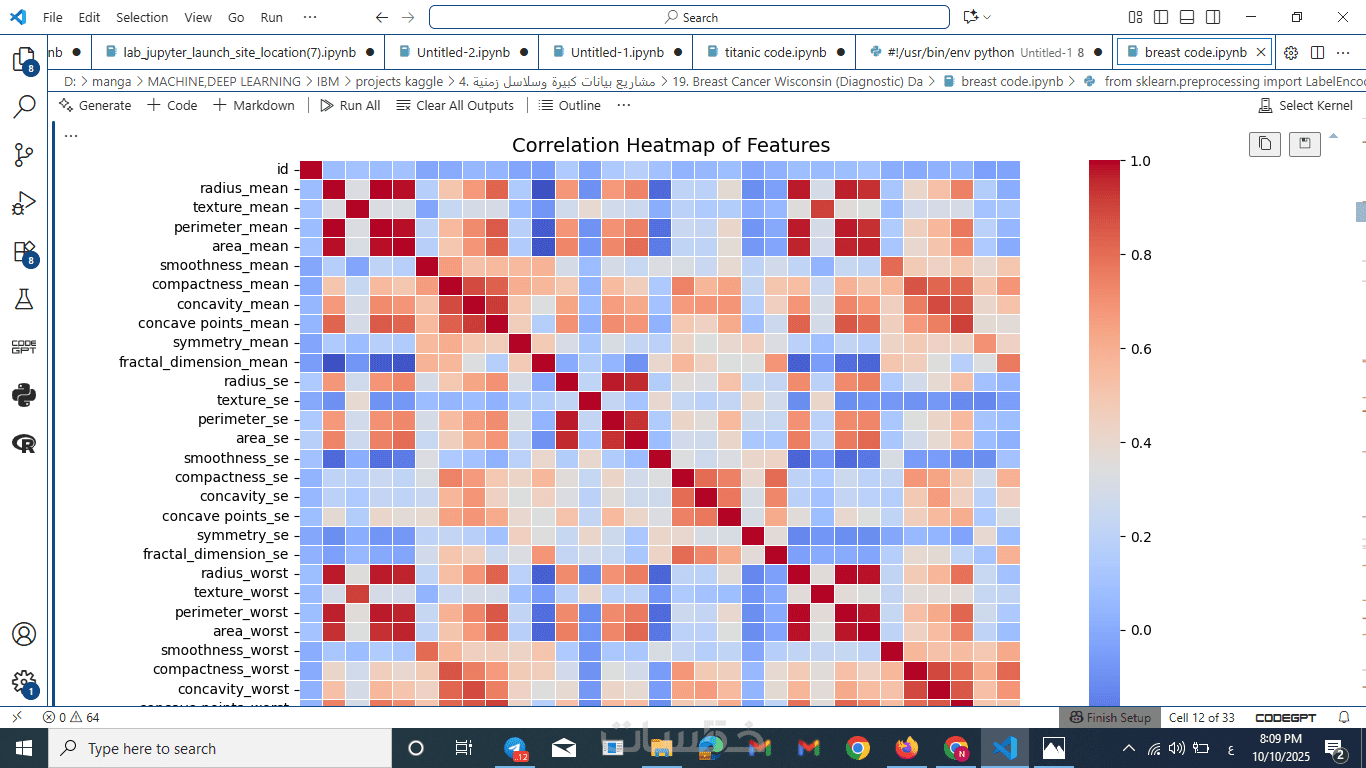Viewport: 1366px width, 768px height.
Task: Close the breast code.ipynb tab
Action: coord(1260,52)
